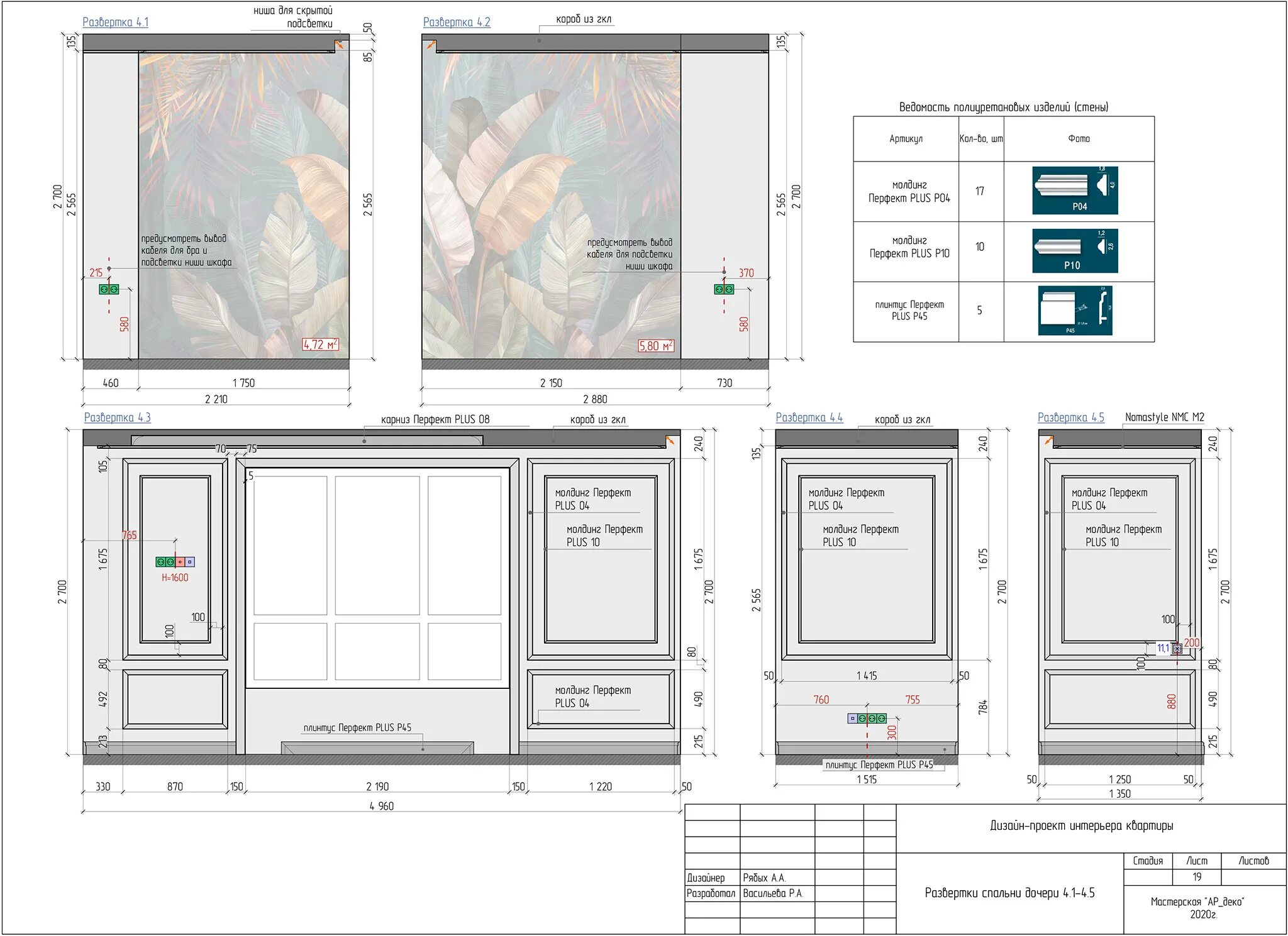Click the orange arrow marker in elevation 4.1 niche
The width and height of the screenshot is (1288, 936).
(339, 45)
